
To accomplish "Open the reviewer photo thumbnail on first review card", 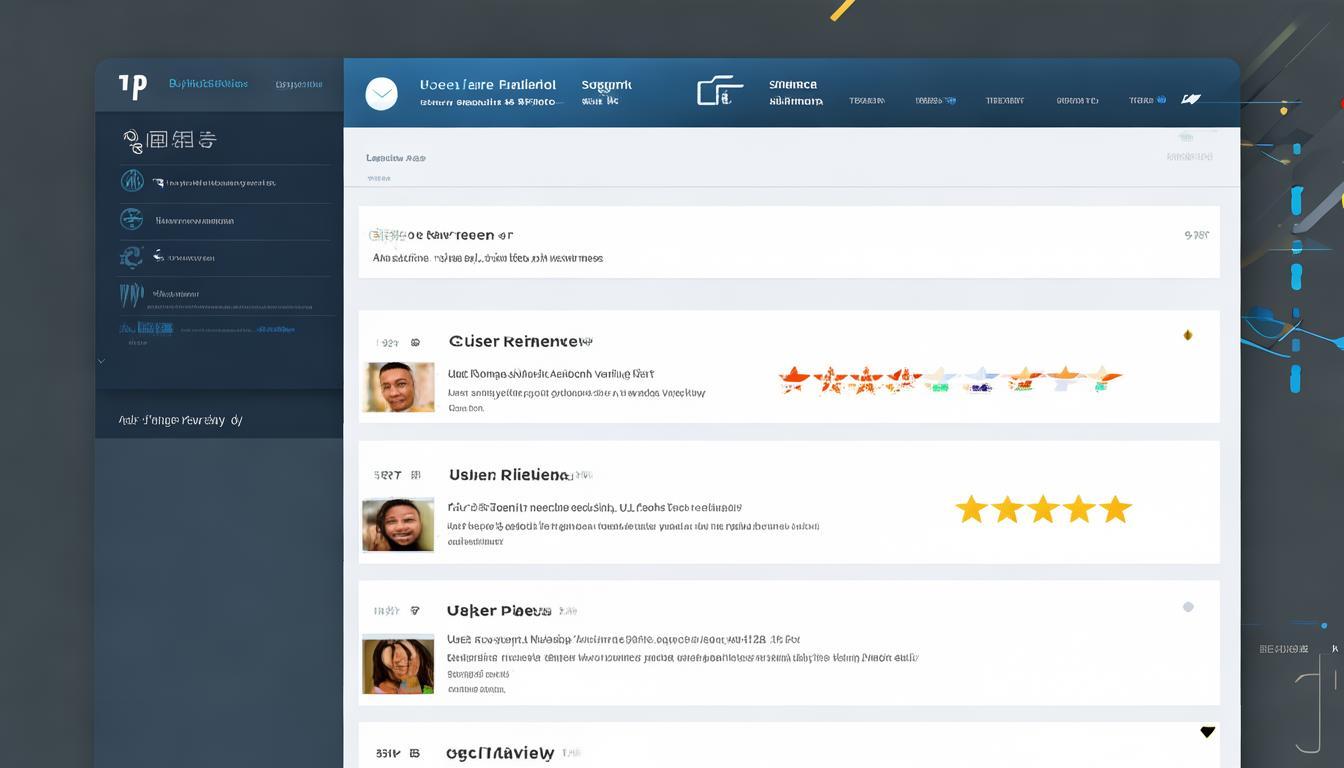I will (x=399, y=387).
